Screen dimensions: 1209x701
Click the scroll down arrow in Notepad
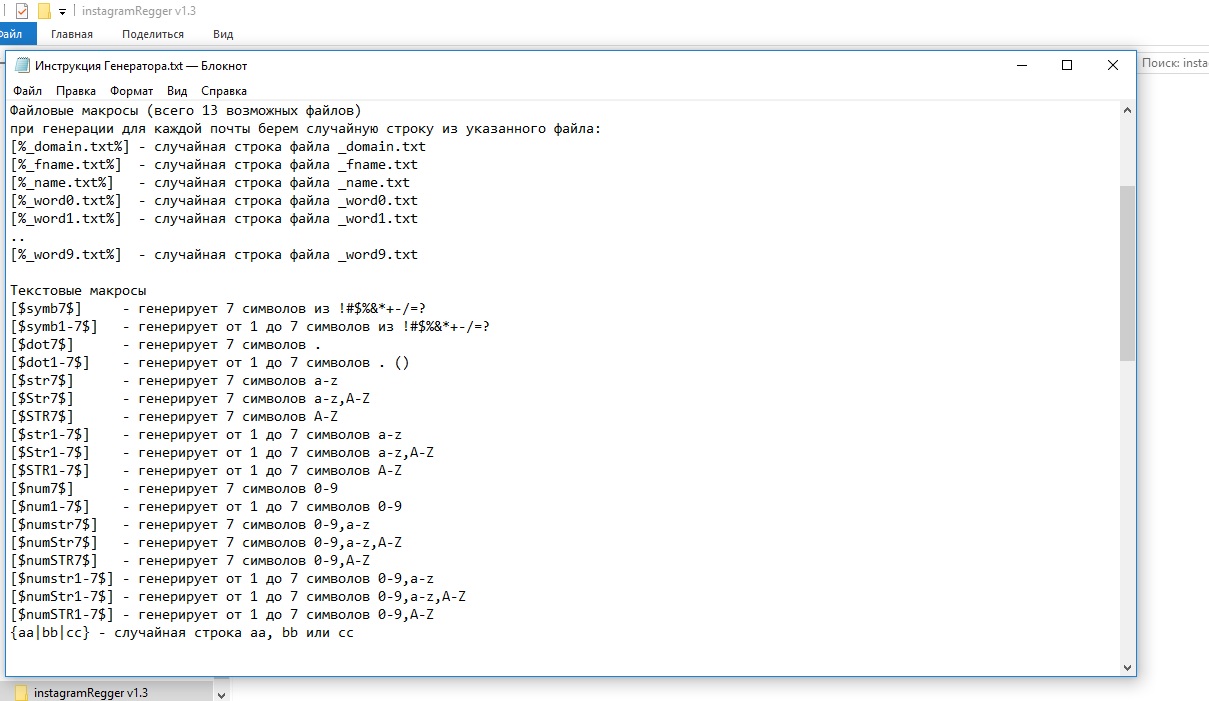[x=1128, y=667]
